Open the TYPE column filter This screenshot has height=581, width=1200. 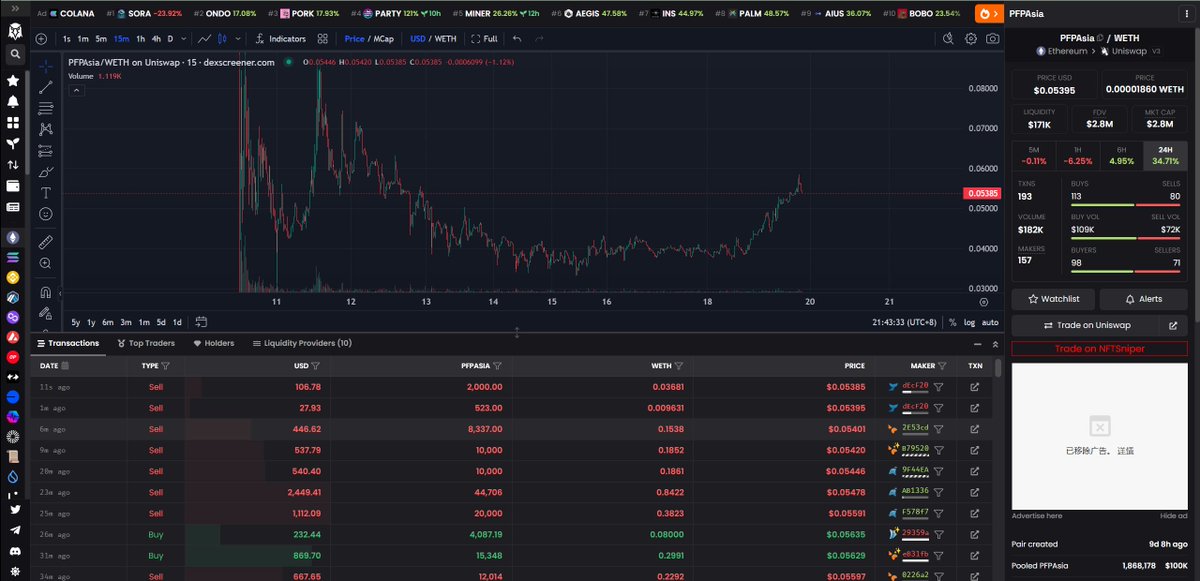click(x=165, y=366)
